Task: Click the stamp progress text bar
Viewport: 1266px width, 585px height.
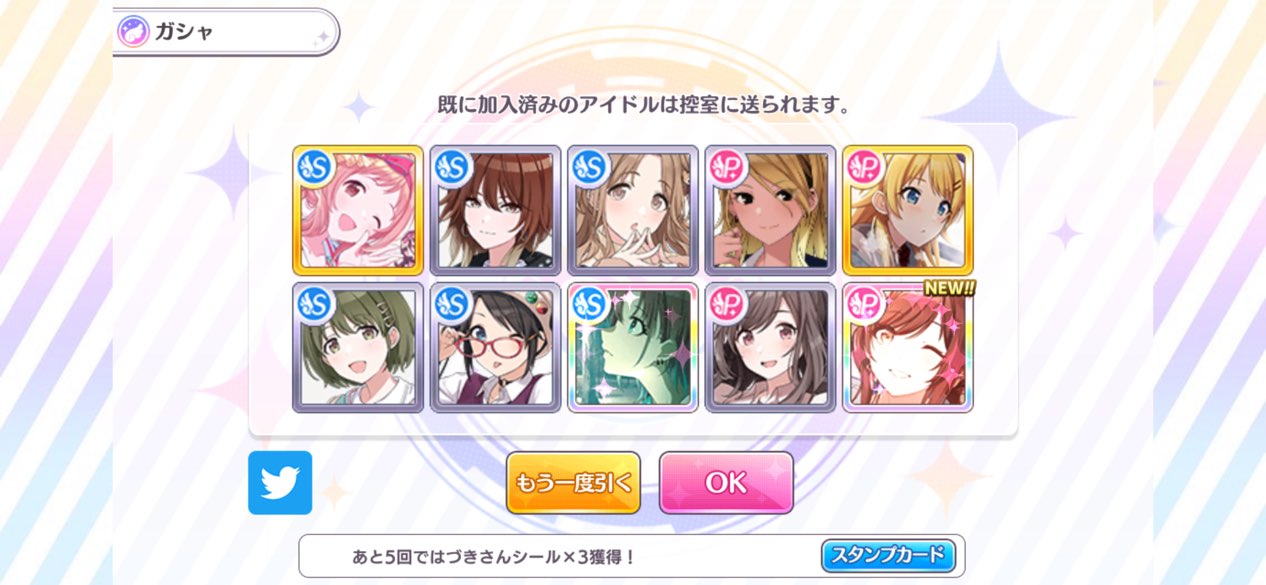Action: point(631,556)
